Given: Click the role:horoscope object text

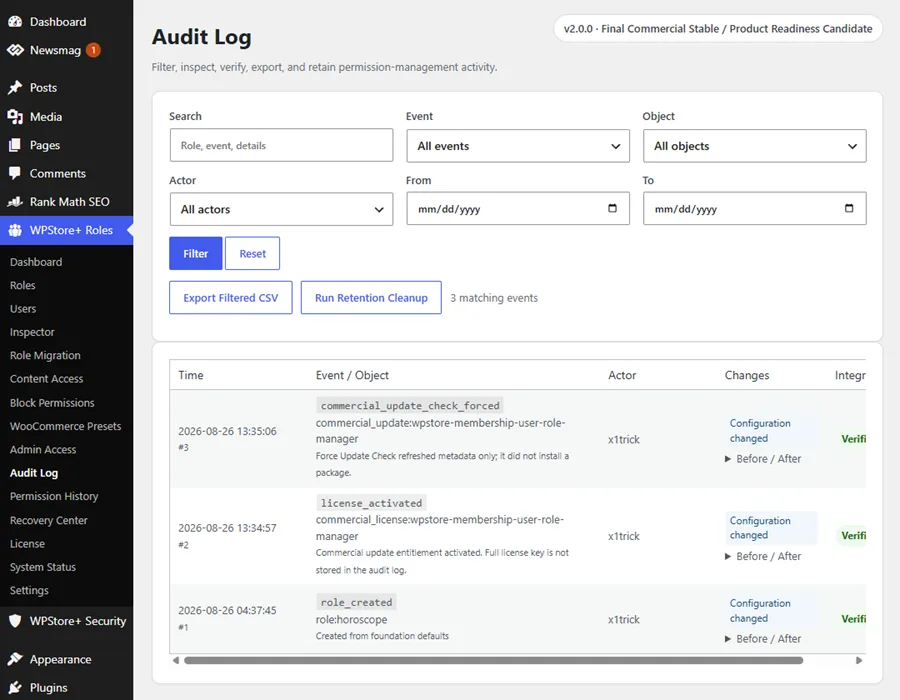Looking at the screenshot, I should 351,620.
